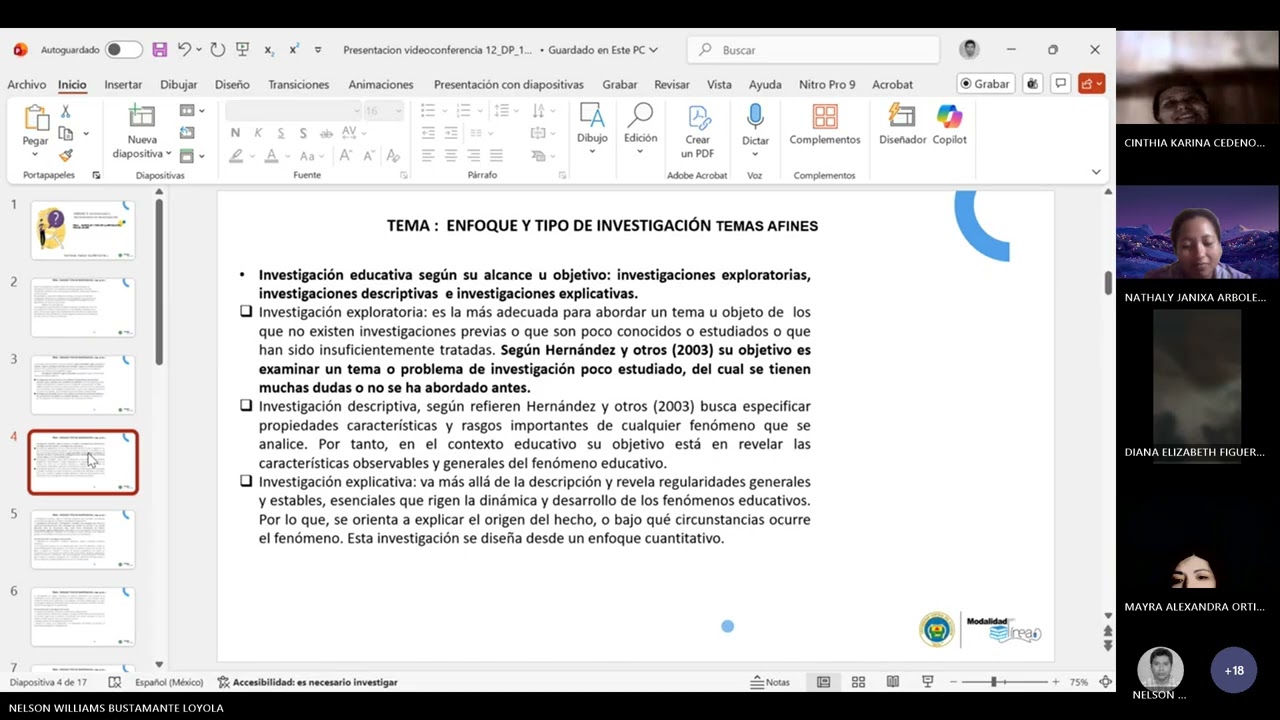Apply the font color A swatch
Viewport: 1280px width, 720px height.
click(271, 156)
